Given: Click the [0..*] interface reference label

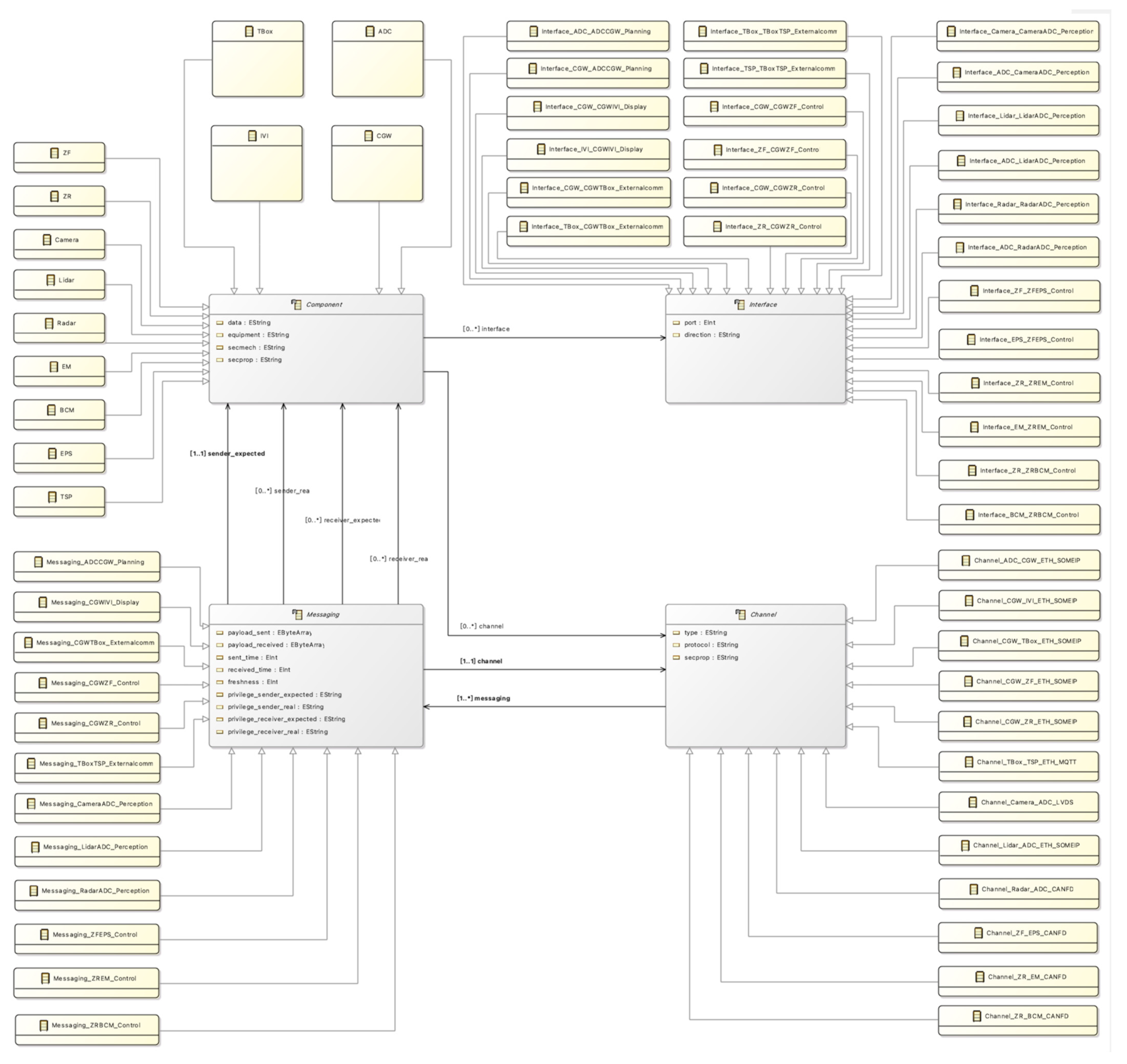Looking at the screenshot, I should click(486, 329).
